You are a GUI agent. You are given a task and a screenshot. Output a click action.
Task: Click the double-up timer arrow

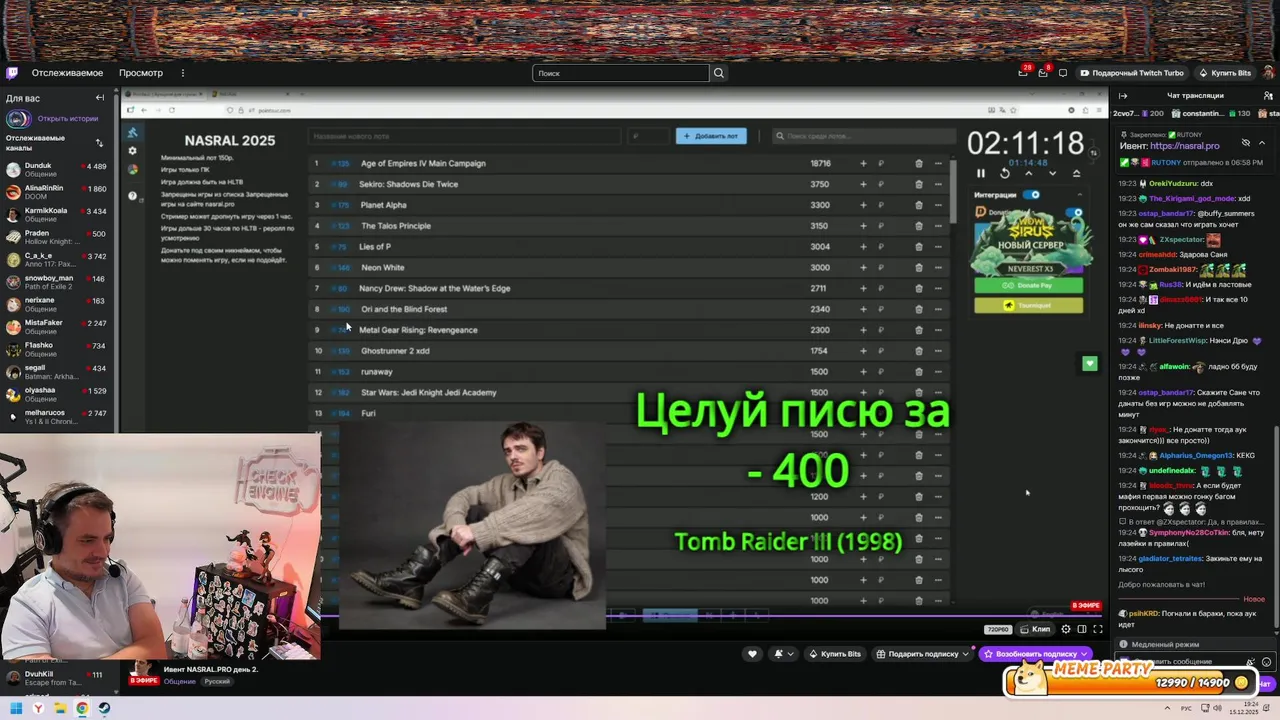[x=1076, y=173]
